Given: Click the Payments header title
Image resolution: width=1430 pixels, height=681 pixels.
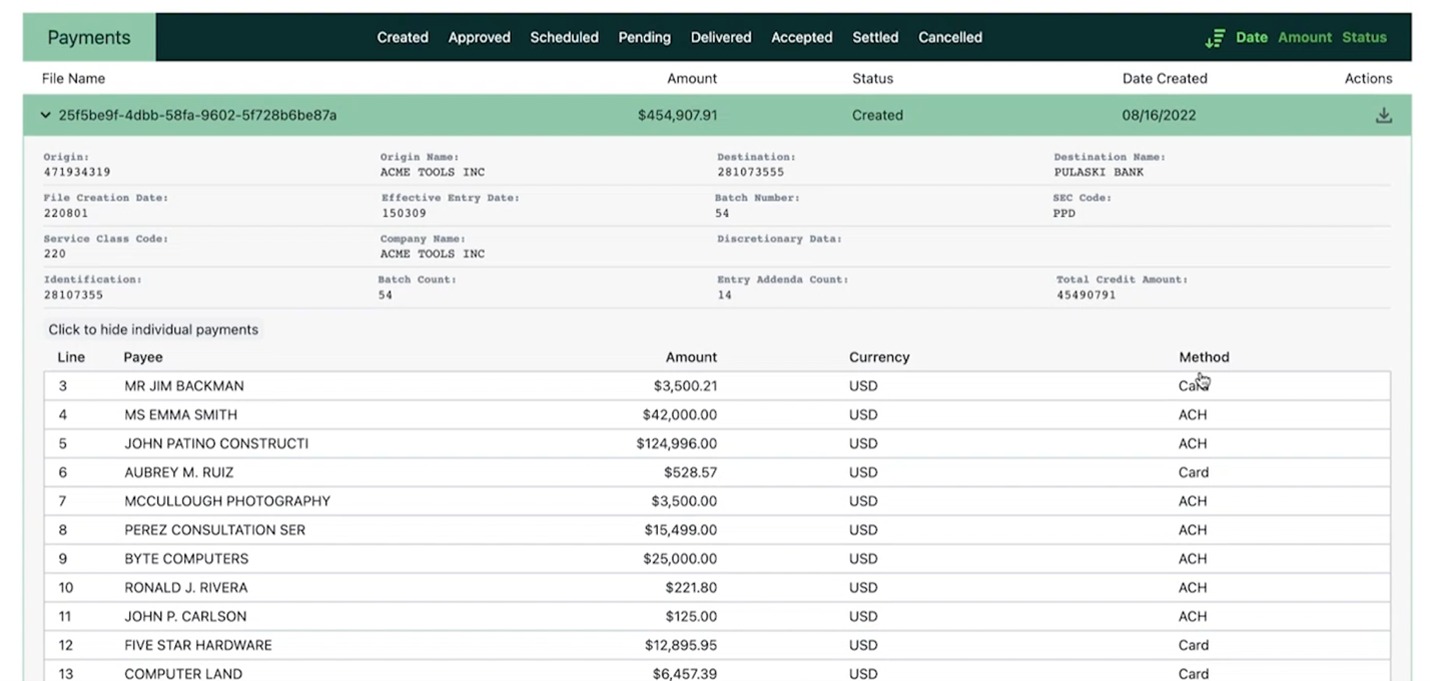Looking at the screenshot, I should click(89, 37).
